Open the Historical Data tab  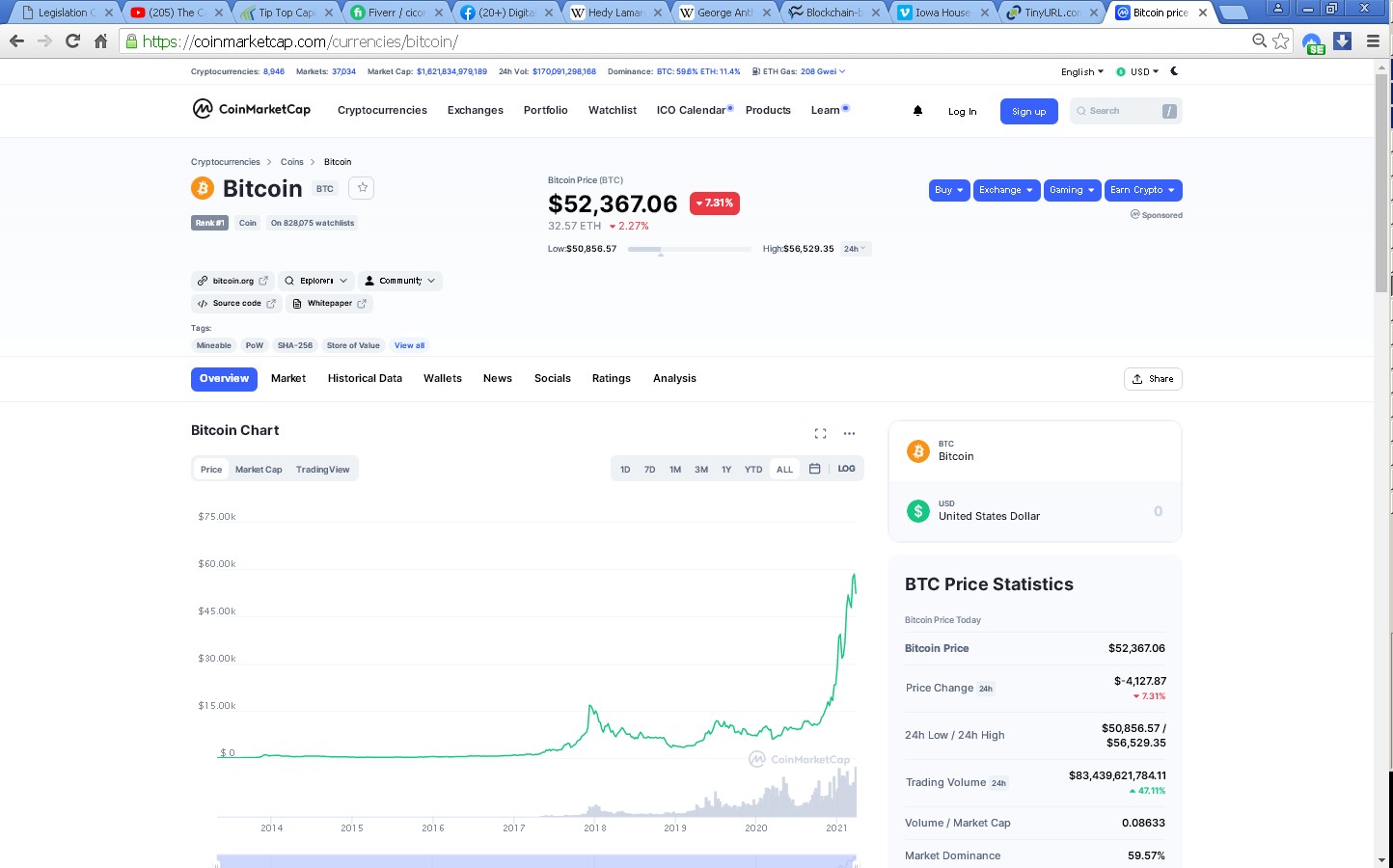[x=365, y=379]
